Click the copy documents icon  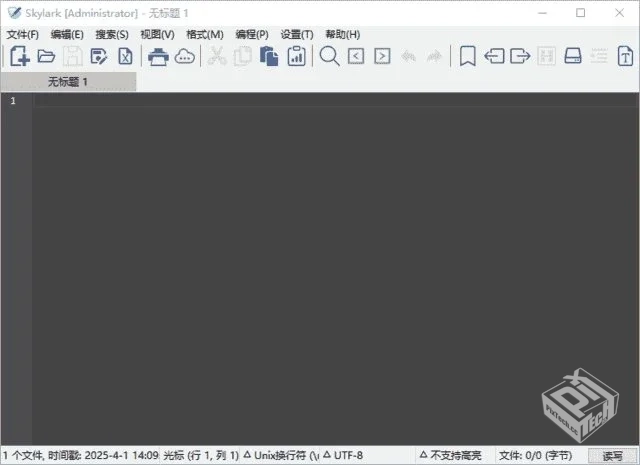pos(242,56)
